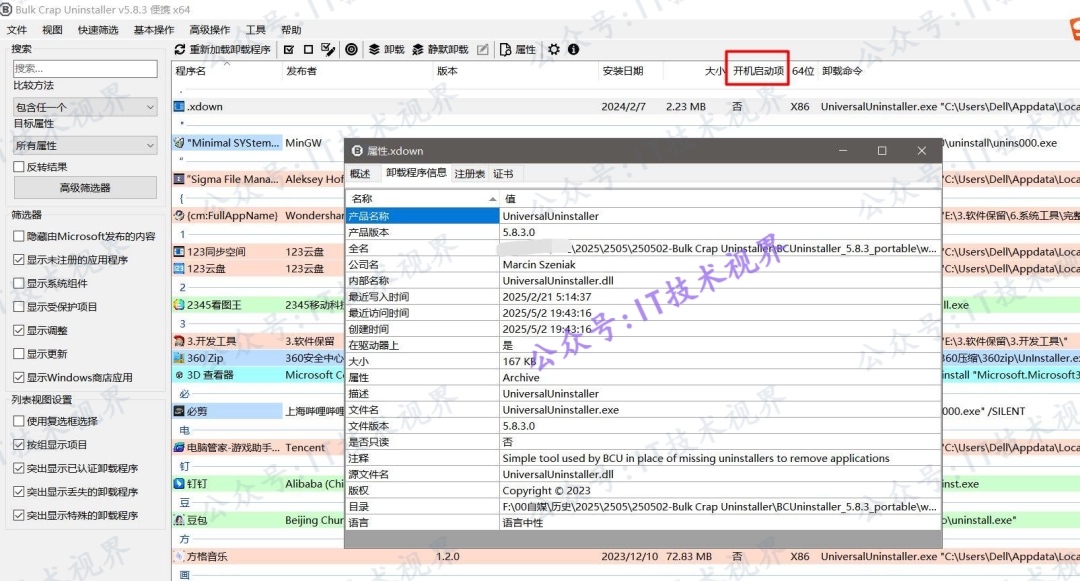Click the deselect-all empty box toolbar icon
Screen dimensions: 1080x581
[x=309, y=50]
